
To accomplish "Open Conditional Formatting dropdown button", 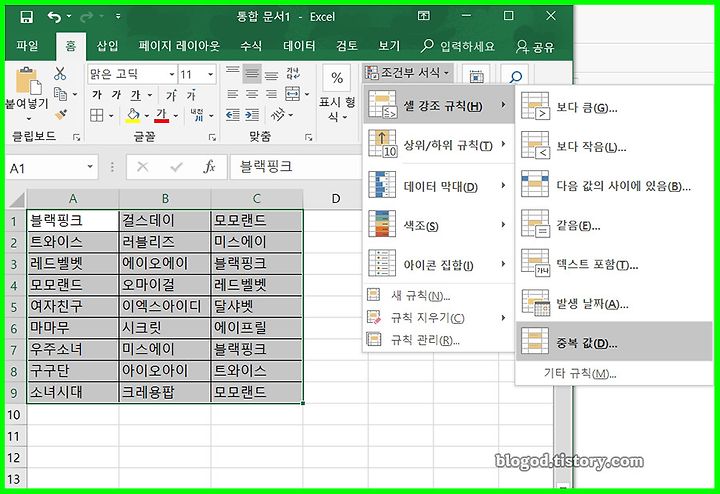I will click(x=407, y=73).
